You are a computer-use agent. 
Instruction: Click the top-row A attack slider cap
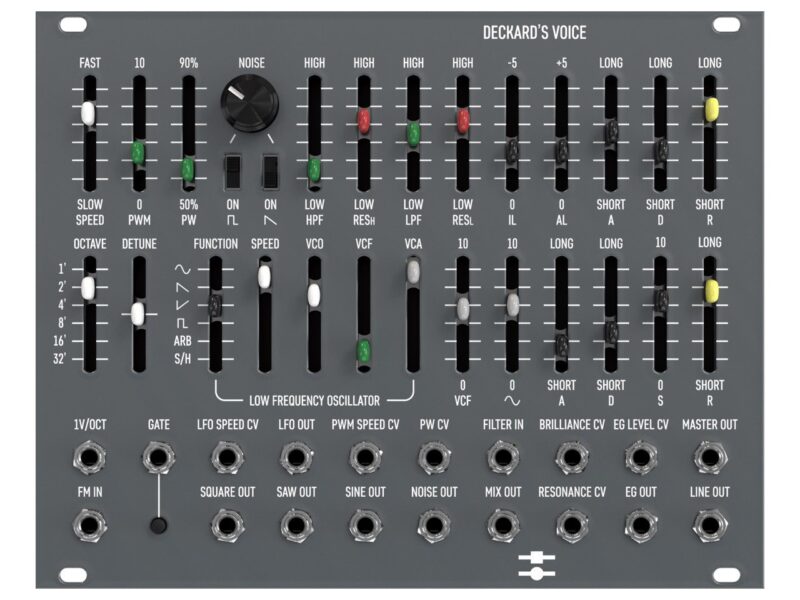tap(611, 131)
